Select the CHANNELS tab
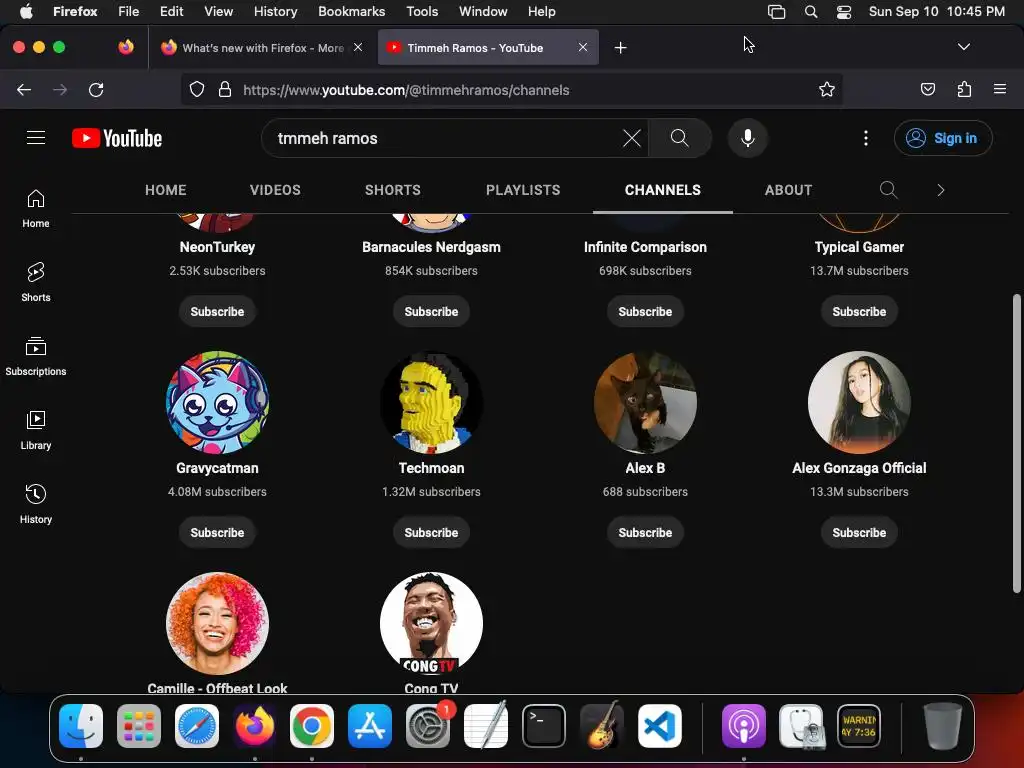 662,190
